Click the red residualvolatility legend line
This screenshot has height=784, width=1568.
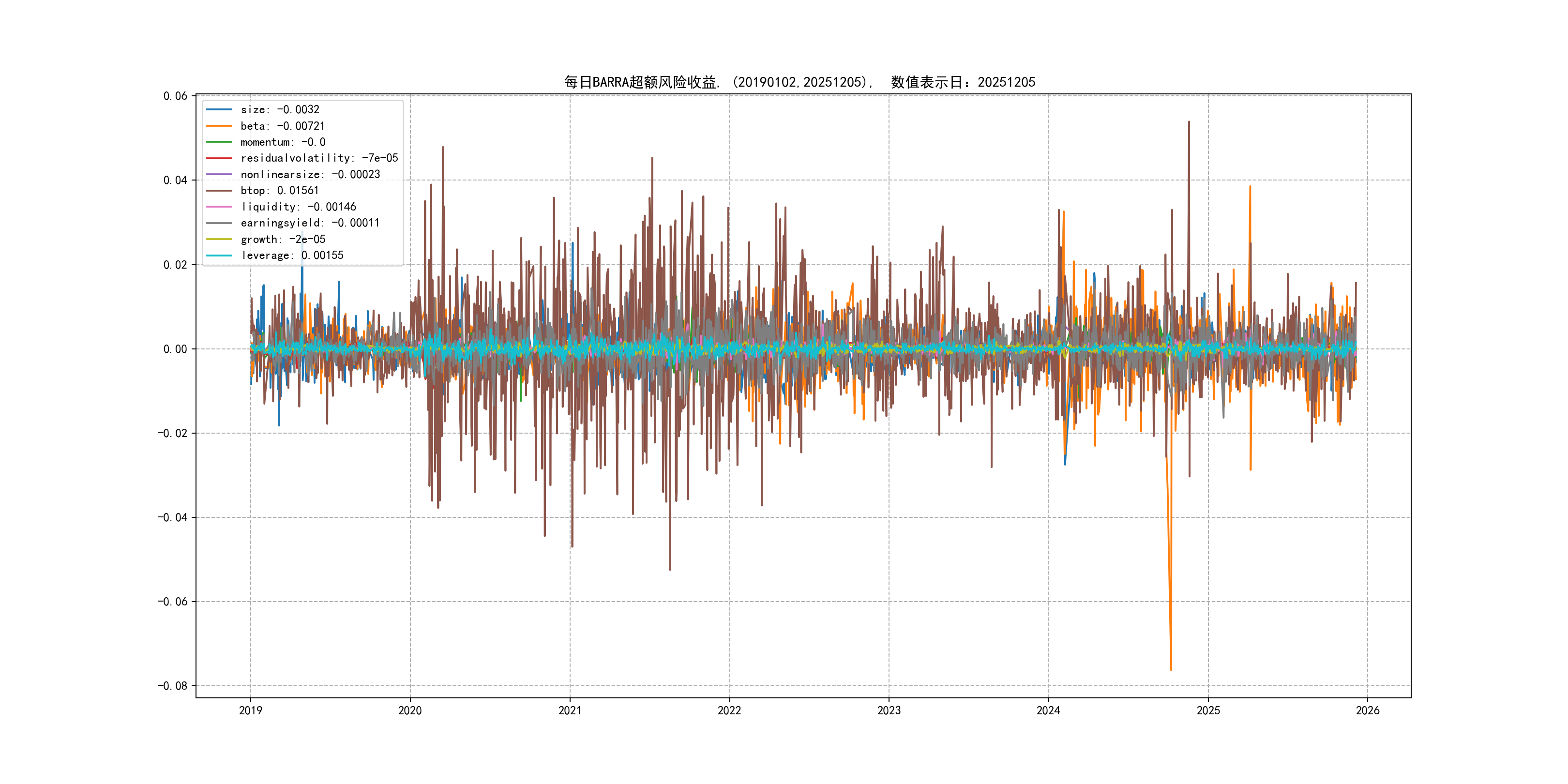point(219,158)
